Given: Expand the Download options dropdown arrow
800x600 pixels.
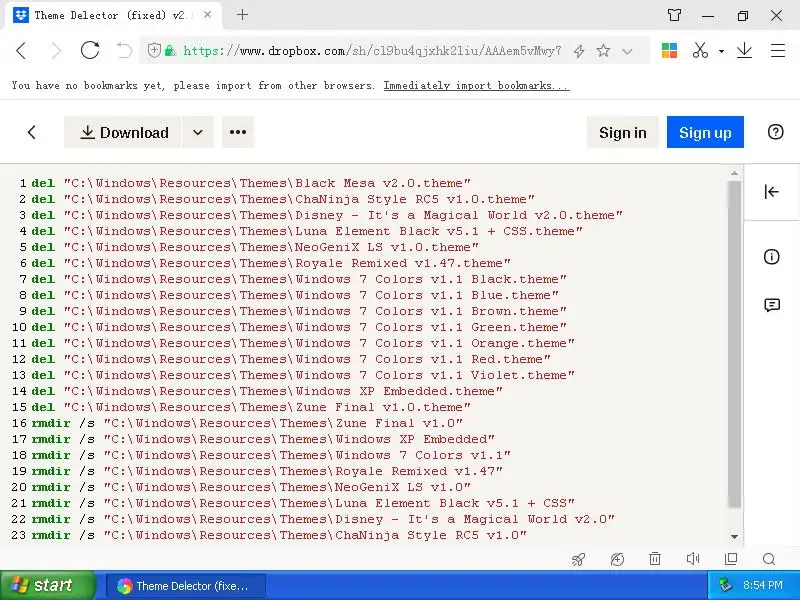Looking at the screenshot, I should tap(198, 132).
